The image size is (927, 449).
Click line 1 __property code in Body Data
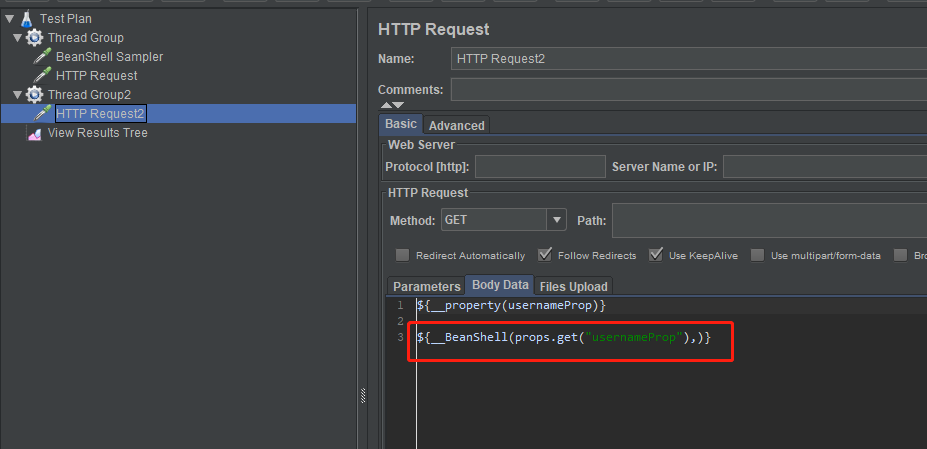pos(511,306)
